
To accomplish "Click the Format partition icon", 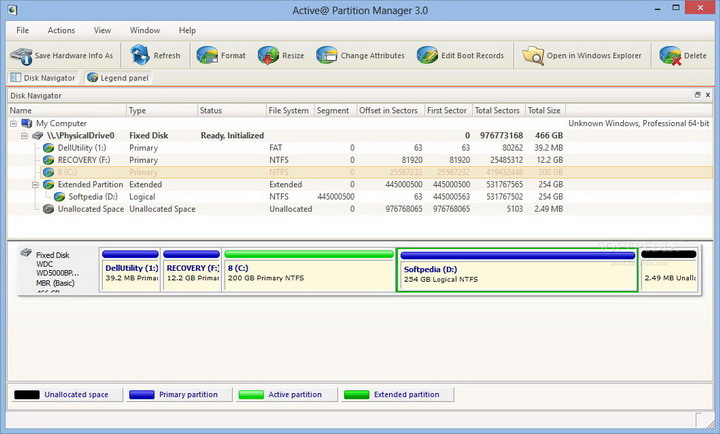I will [207, 56].
